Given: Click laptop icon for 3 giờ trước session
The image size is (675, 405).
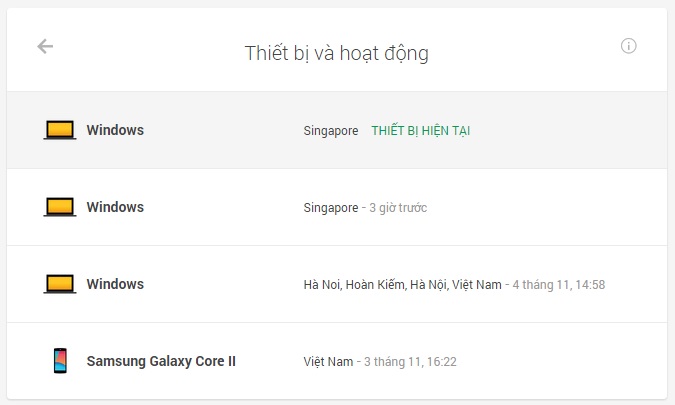Looking at the screenshot, I should coord(60,207).
